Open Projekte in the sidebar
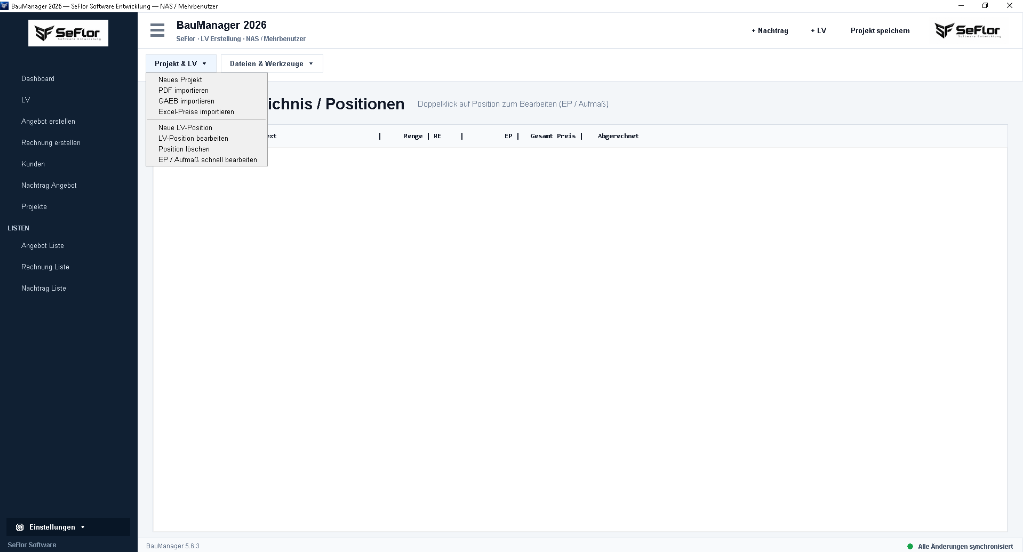The height and width of the screenshot is (552, 1023). tap(34, 206)
